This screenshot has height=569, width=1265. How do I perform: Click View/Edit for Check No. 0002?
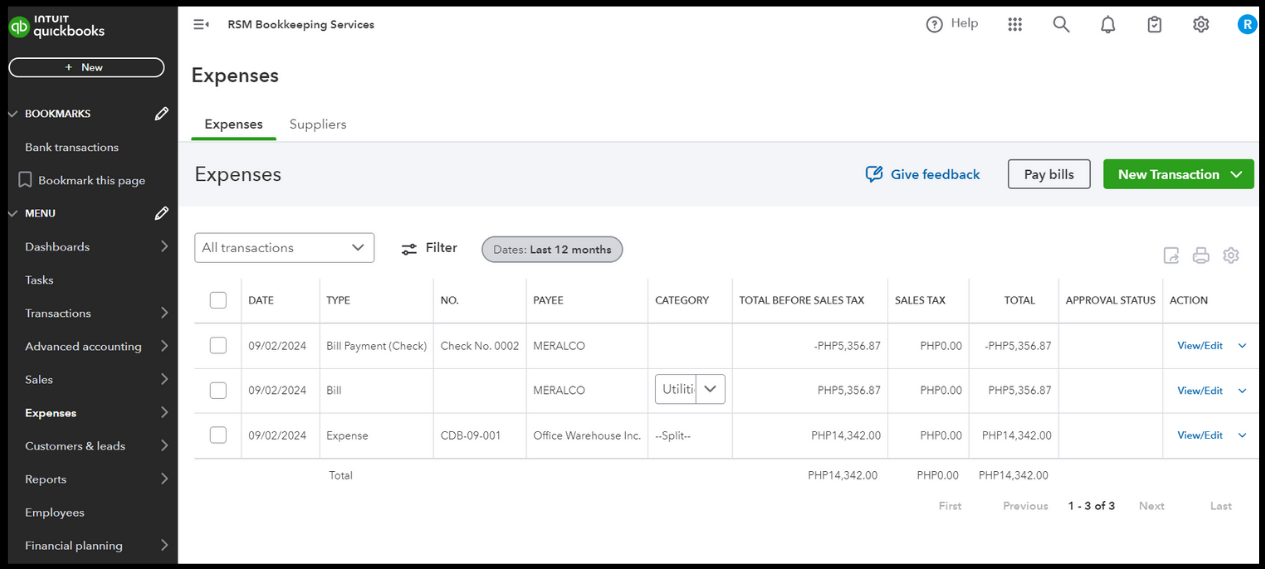click(x=1200, y=346)
